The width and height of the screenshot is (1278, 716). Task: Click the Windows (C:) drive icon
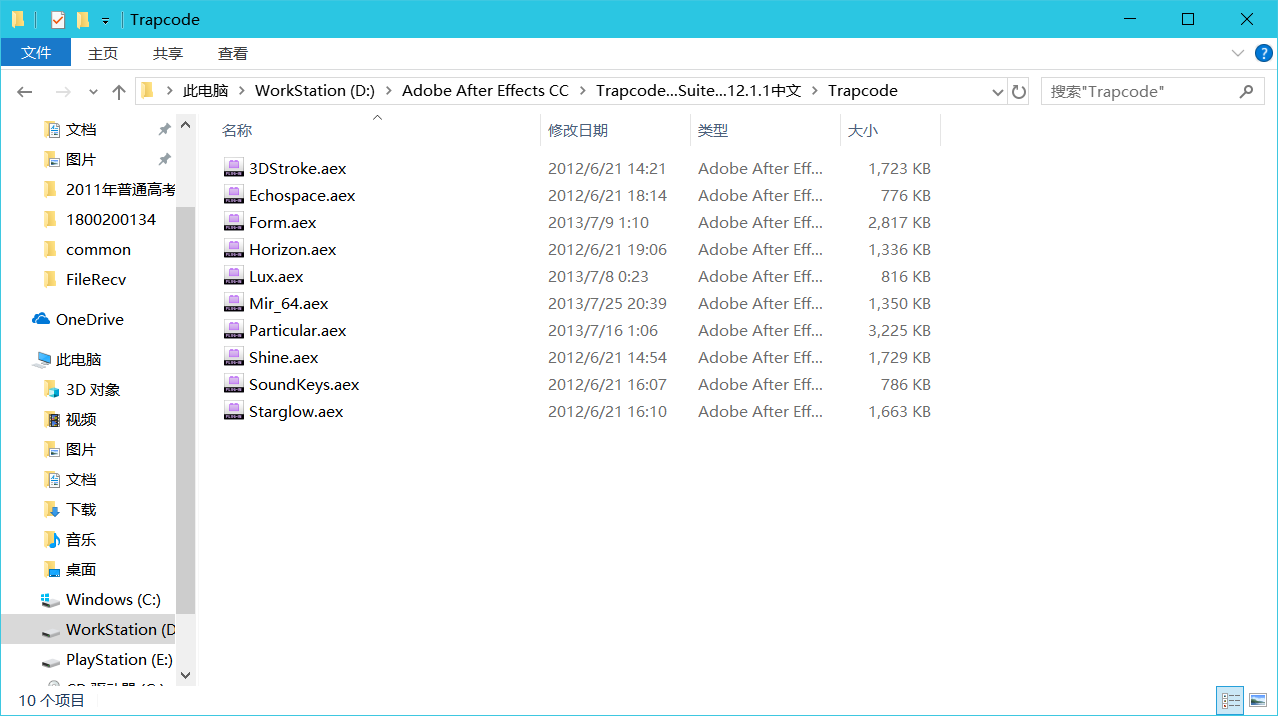(x=50, y=600)
